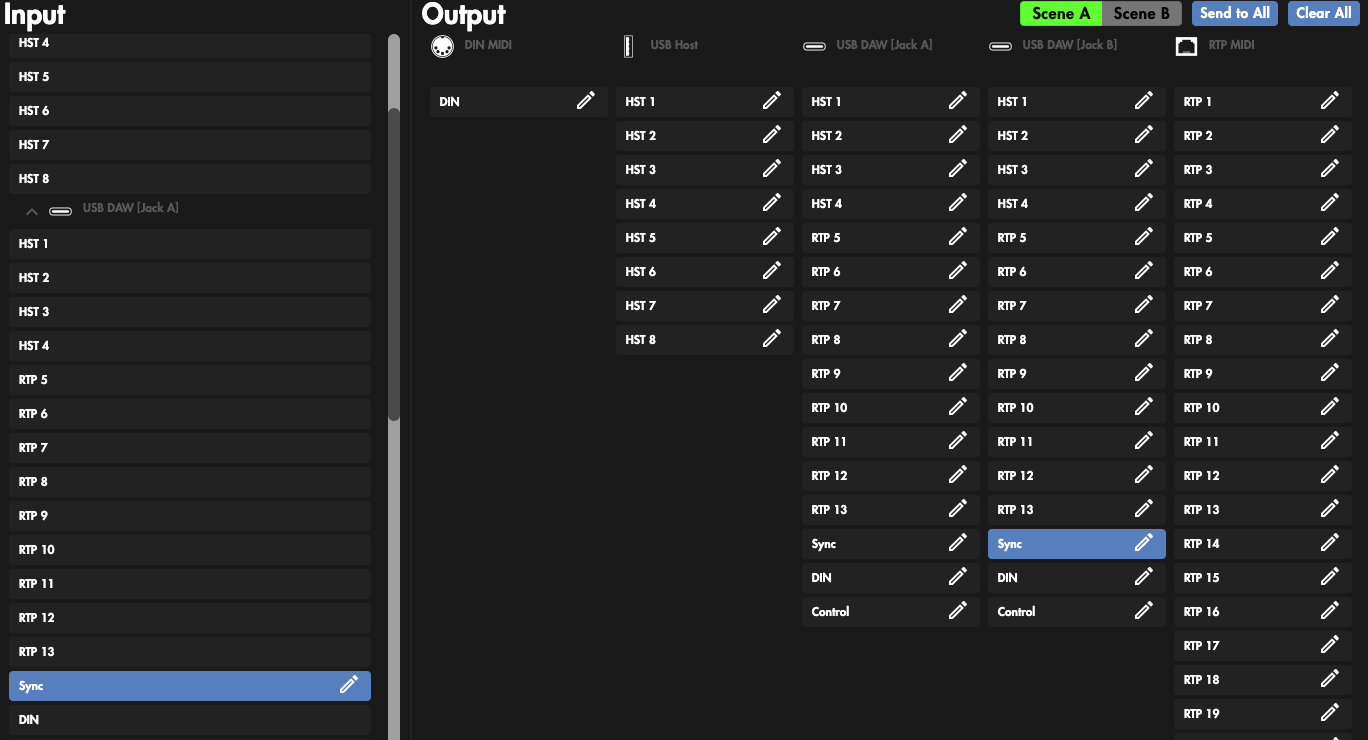This screenshot has height=740, width=1368.
Task: Click the Send to All button
Action: [x=1234, y=13]
